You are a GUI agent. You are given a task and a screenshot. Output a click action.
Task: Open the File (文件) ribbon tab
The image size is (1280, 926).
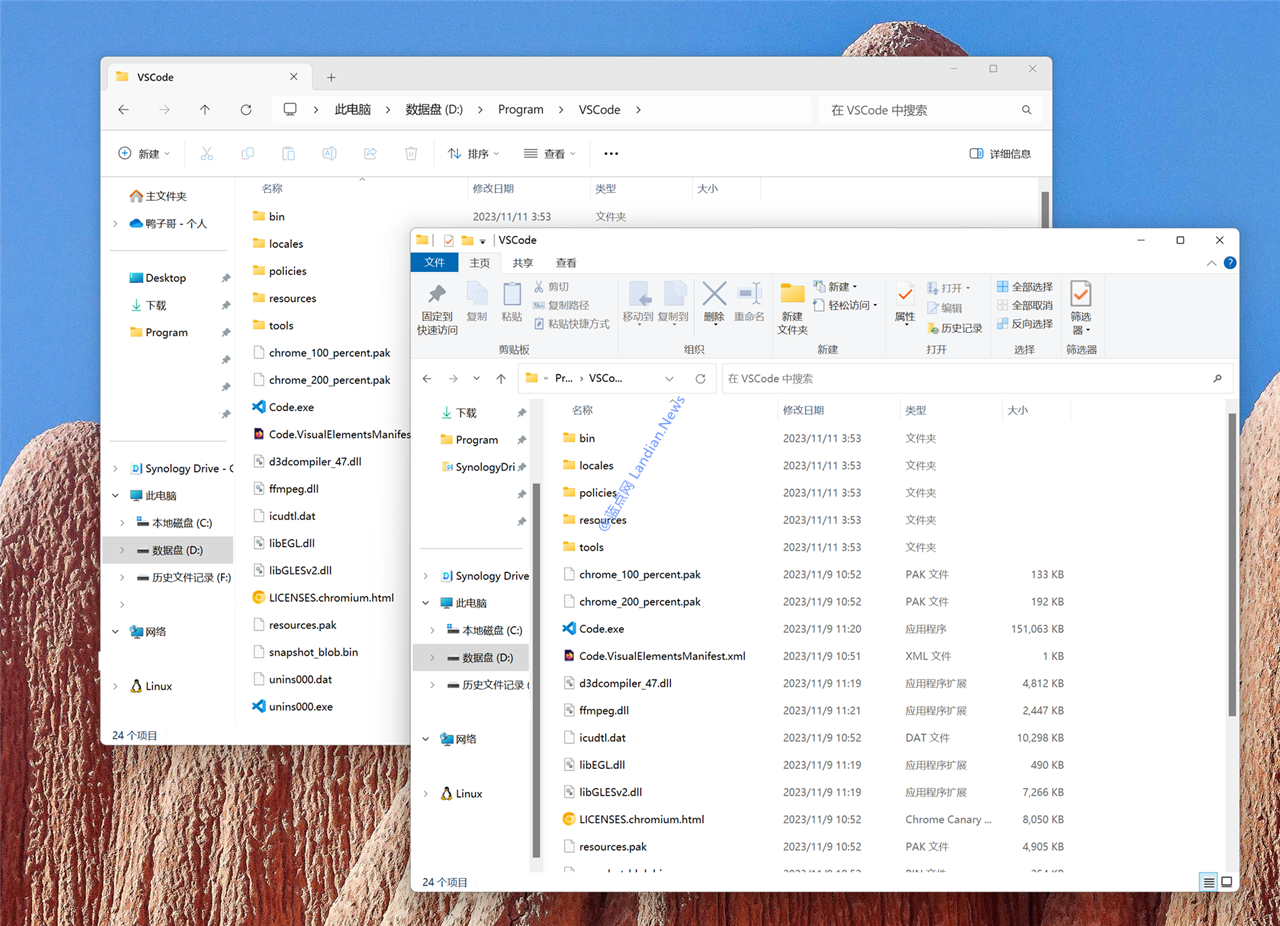coord(435,263)
